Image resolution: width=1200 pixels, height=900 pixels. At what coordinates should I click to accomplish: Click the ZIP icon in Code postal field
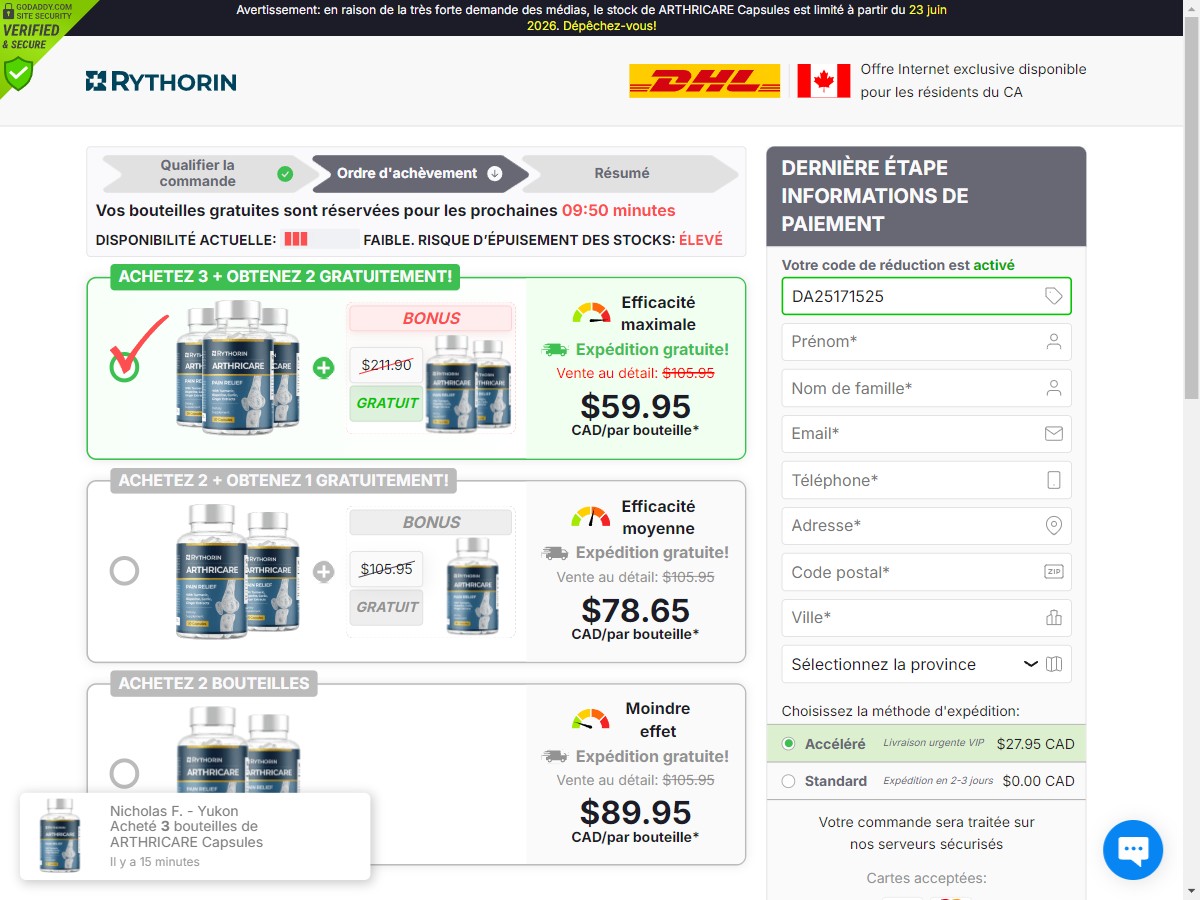[x=1053, y=572]
